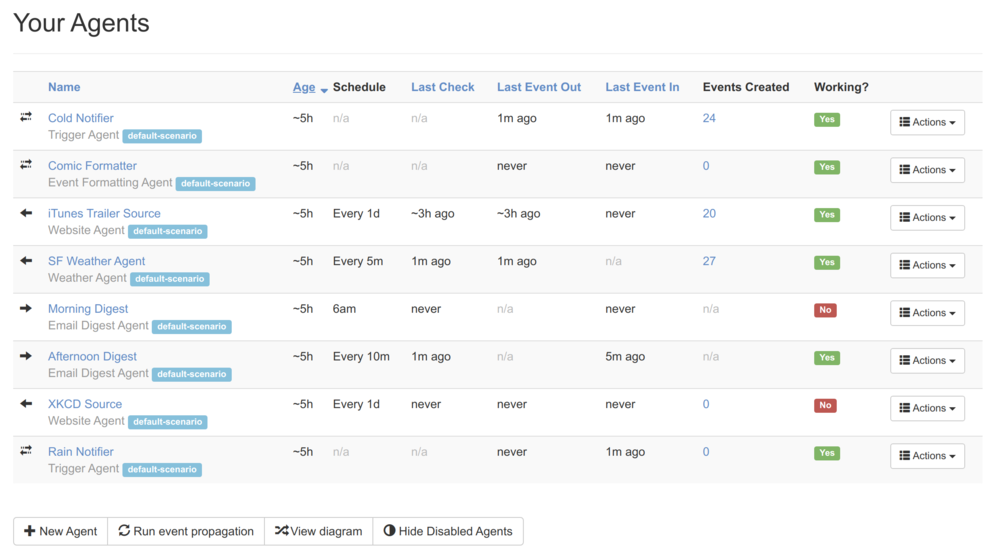This screenshot has height=560, width=1000.
Task: Sort the table by Last Check
Action: pyautogui.click(x=442, y=87)
